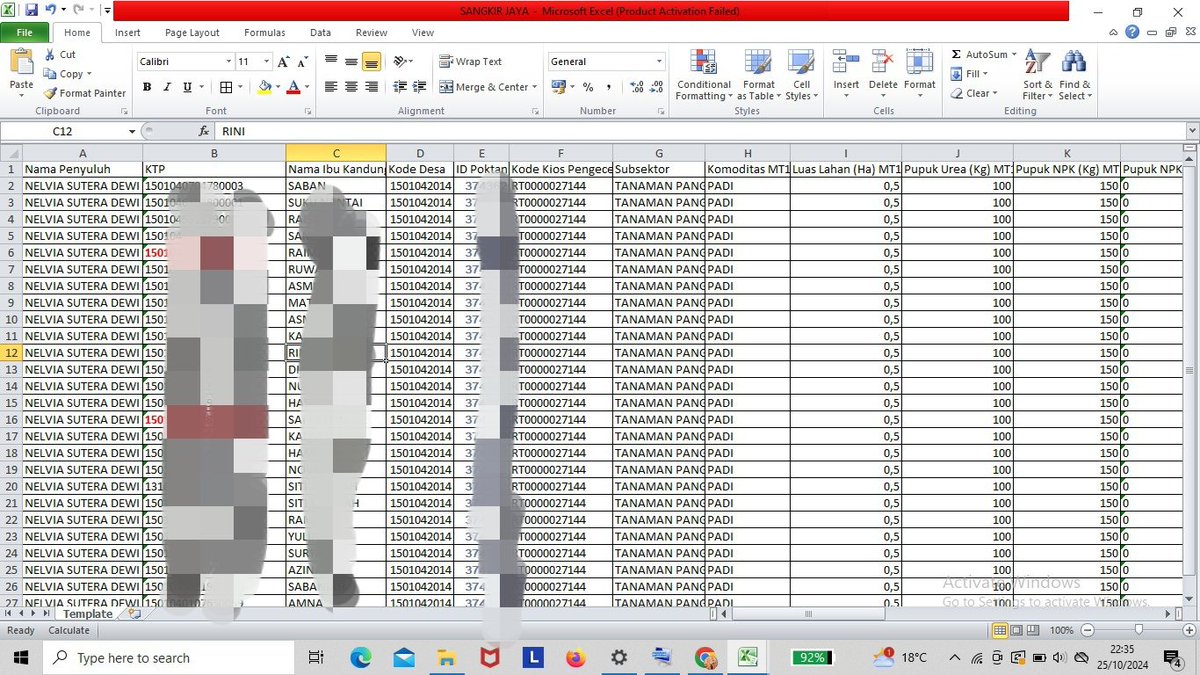Align text right
1200x675 pixels.
click(371, 87)
